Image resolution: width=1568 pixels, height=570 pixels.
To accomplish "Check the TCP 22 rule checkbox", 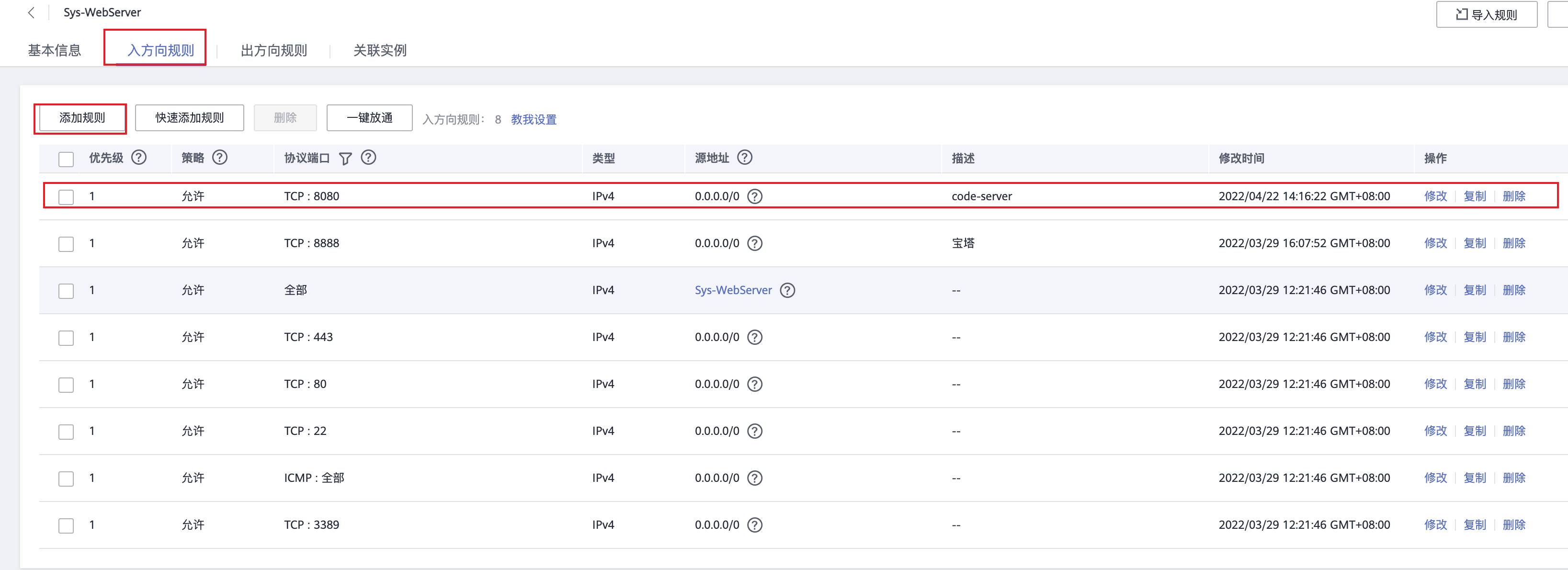I will coord(66,431).
